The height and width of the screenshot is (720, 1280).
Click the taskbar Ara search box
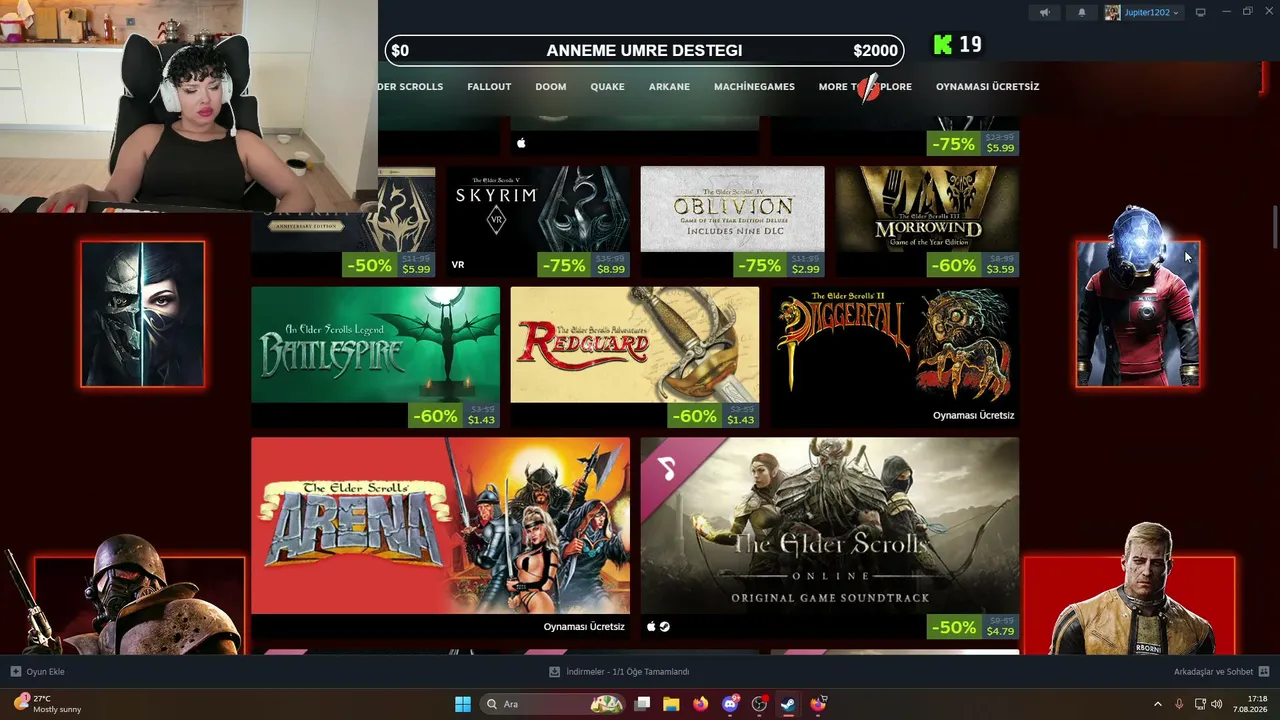pyautogui.click(x=553, y=704)
